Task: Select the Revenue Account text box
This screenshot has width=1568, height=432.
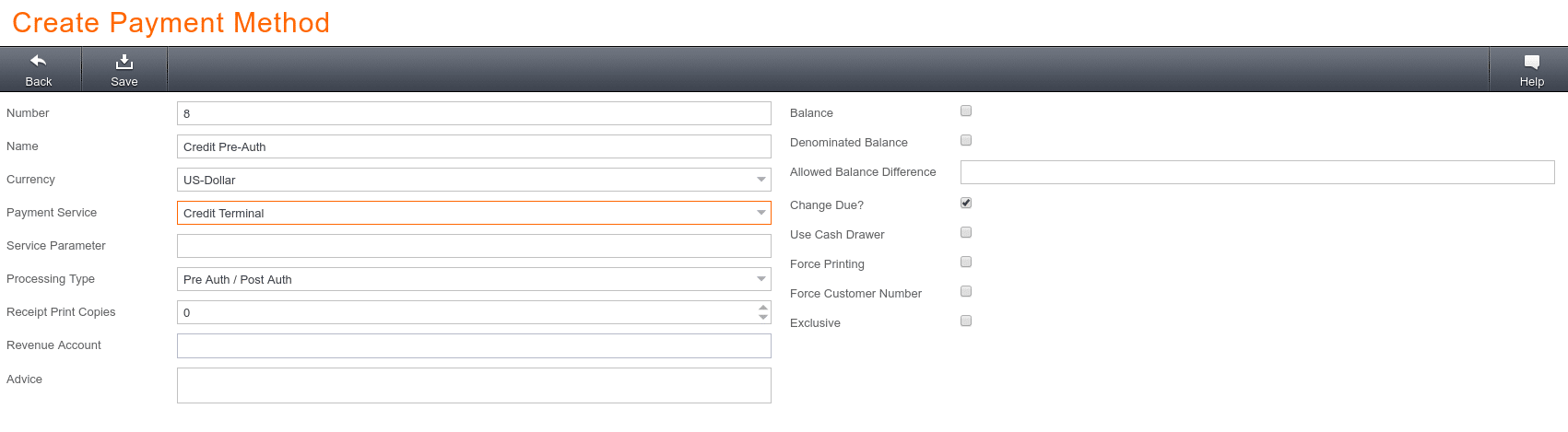Action: (474, 345)
